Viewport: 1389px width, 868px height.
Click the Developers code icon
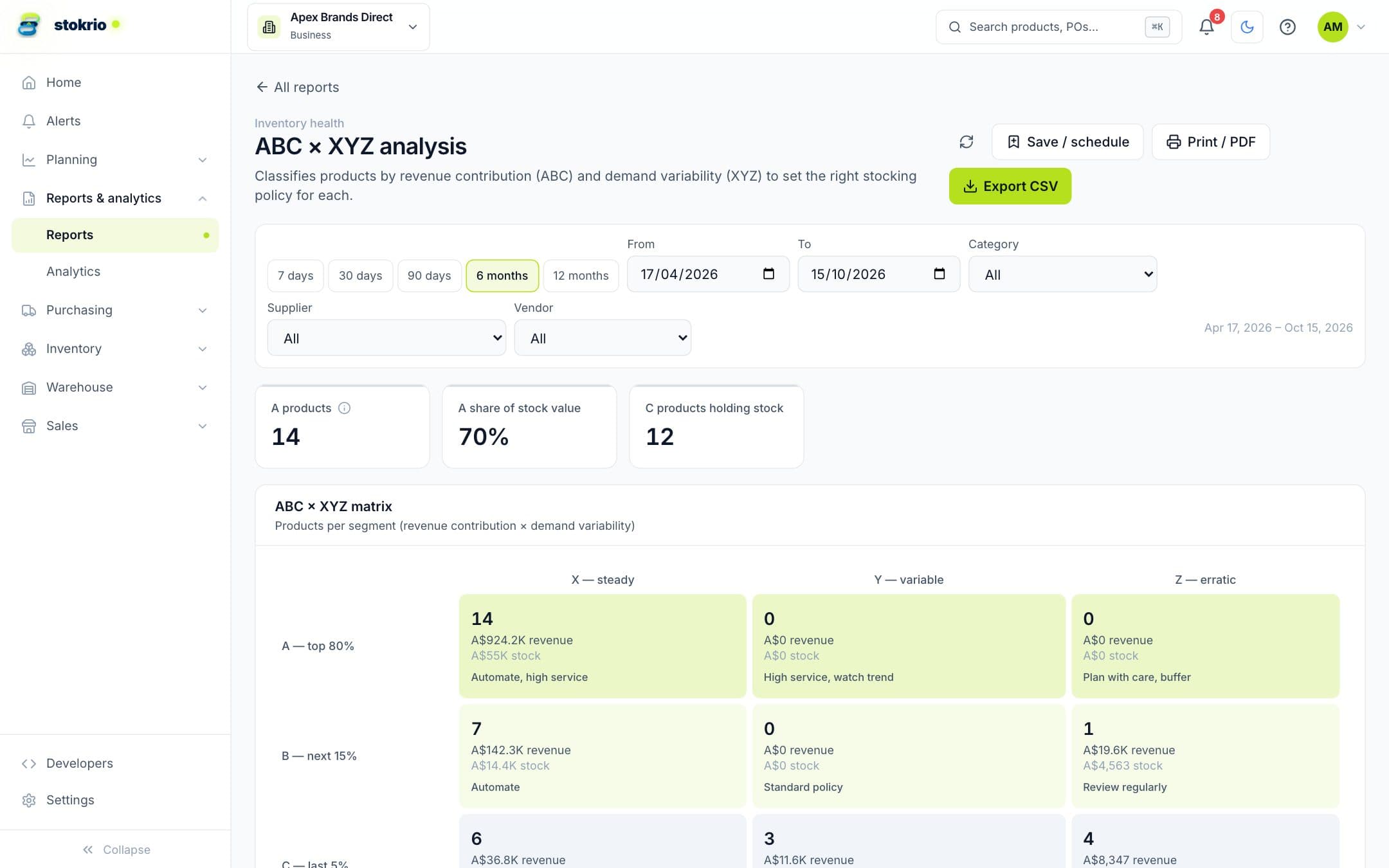tap(28, 763)
